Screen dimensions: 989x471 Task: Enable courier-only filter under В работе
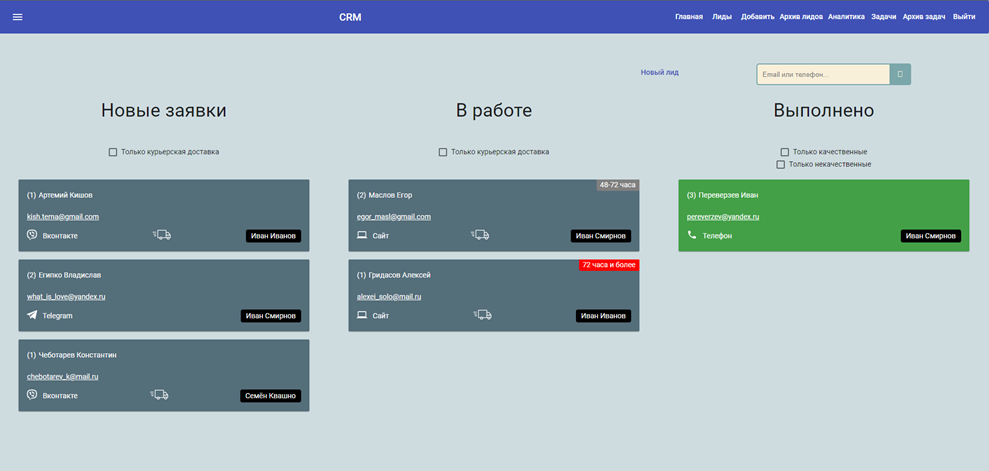tap(443, 152)
